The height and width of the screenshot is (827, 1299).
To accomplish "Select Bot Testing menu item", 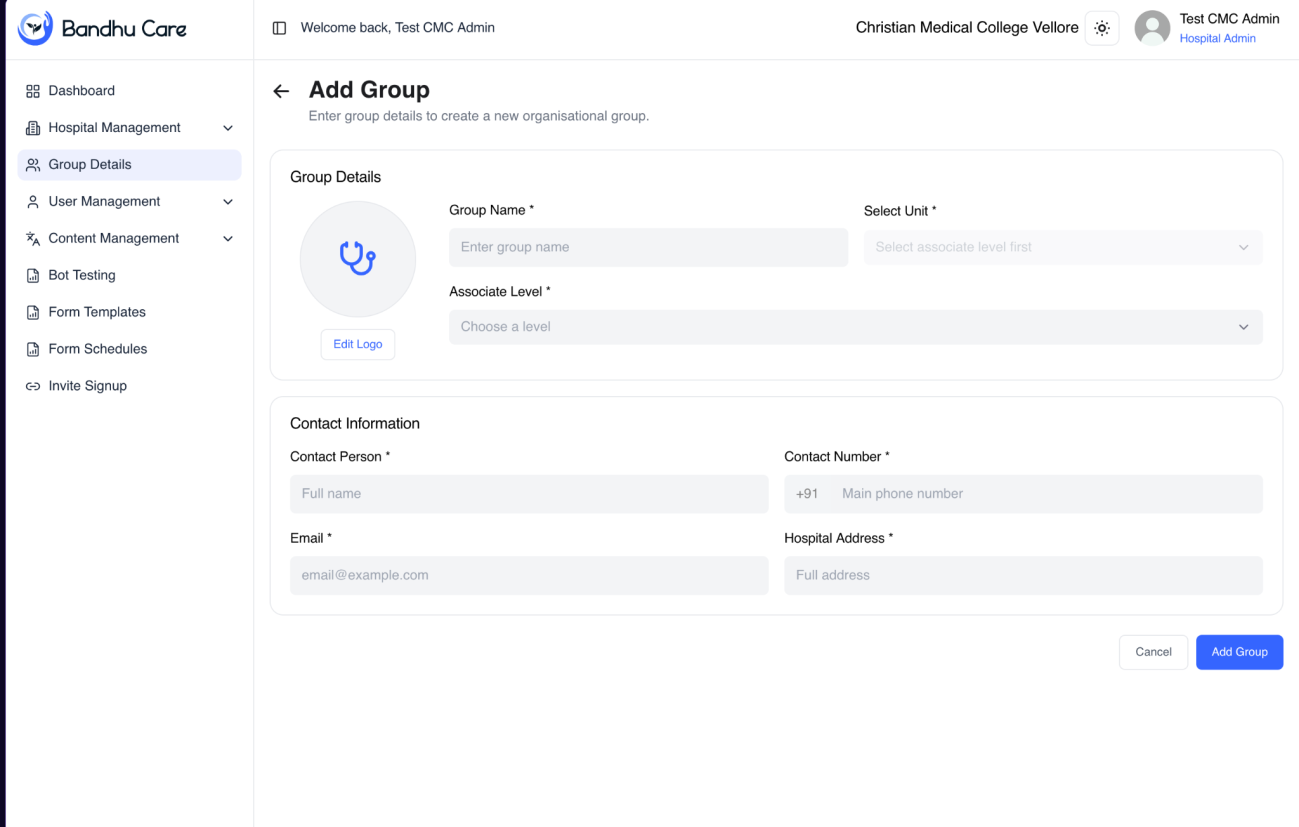I will point(130,276).
